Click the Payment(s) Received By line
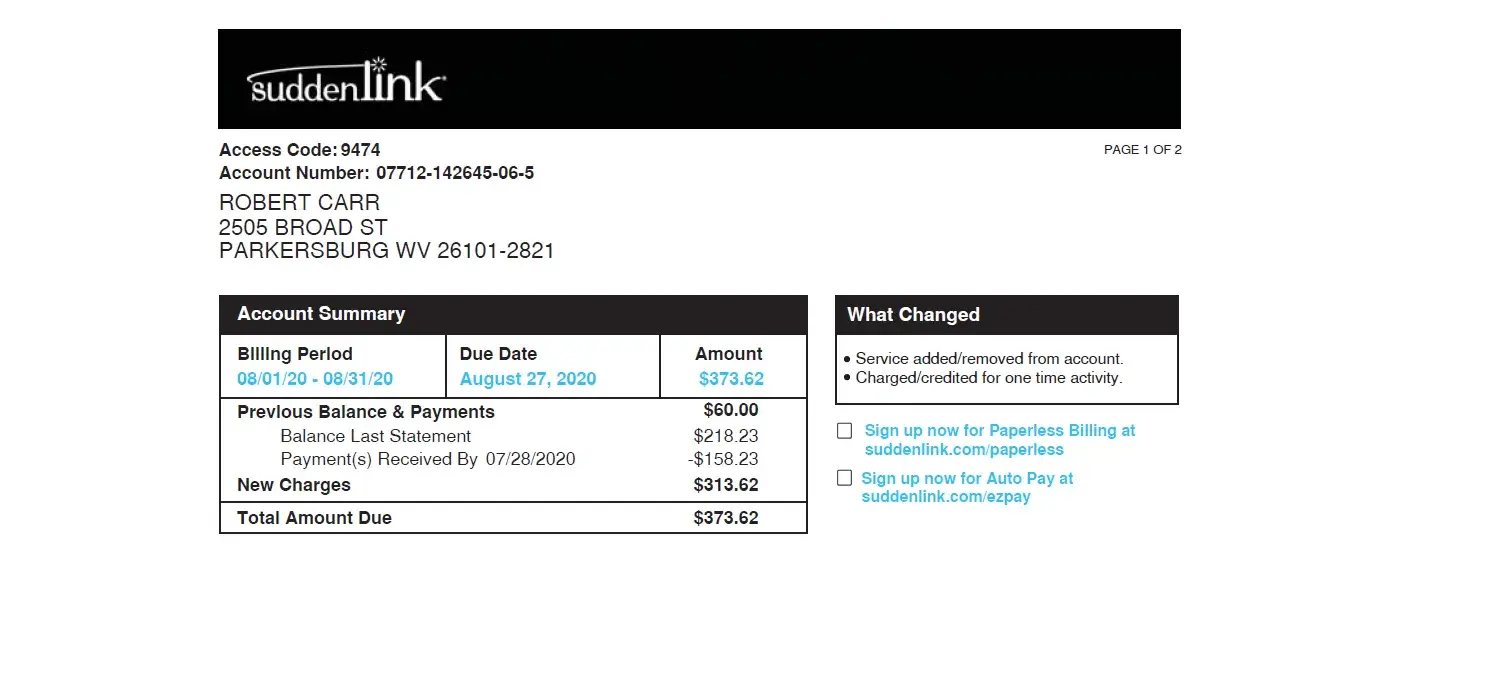The width and height of the screenshot is (1497, 675). 427,460
